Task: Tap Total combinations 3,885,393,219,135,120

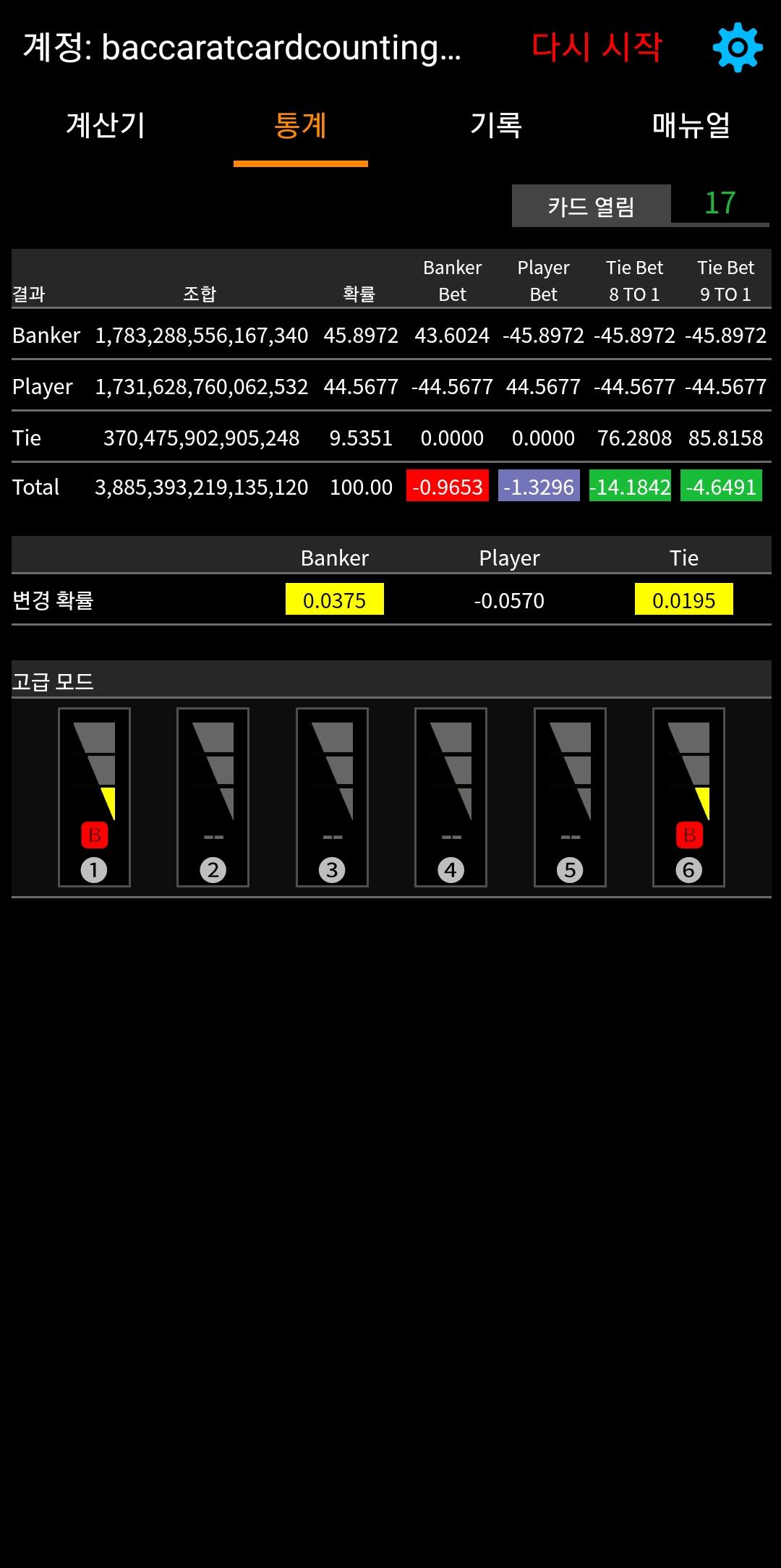Action: click(202, 487)
